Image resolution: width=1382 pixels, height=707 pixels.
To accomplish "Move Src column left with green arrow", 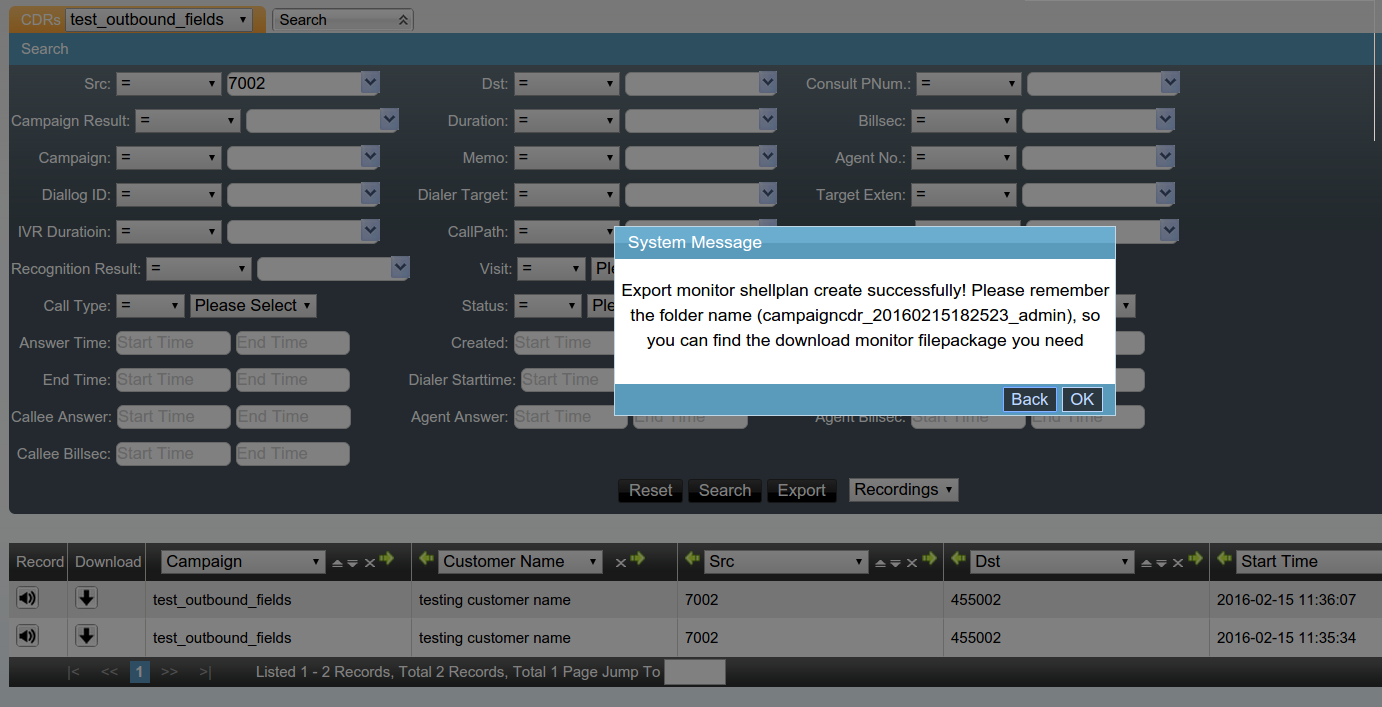I will [691, 559].
